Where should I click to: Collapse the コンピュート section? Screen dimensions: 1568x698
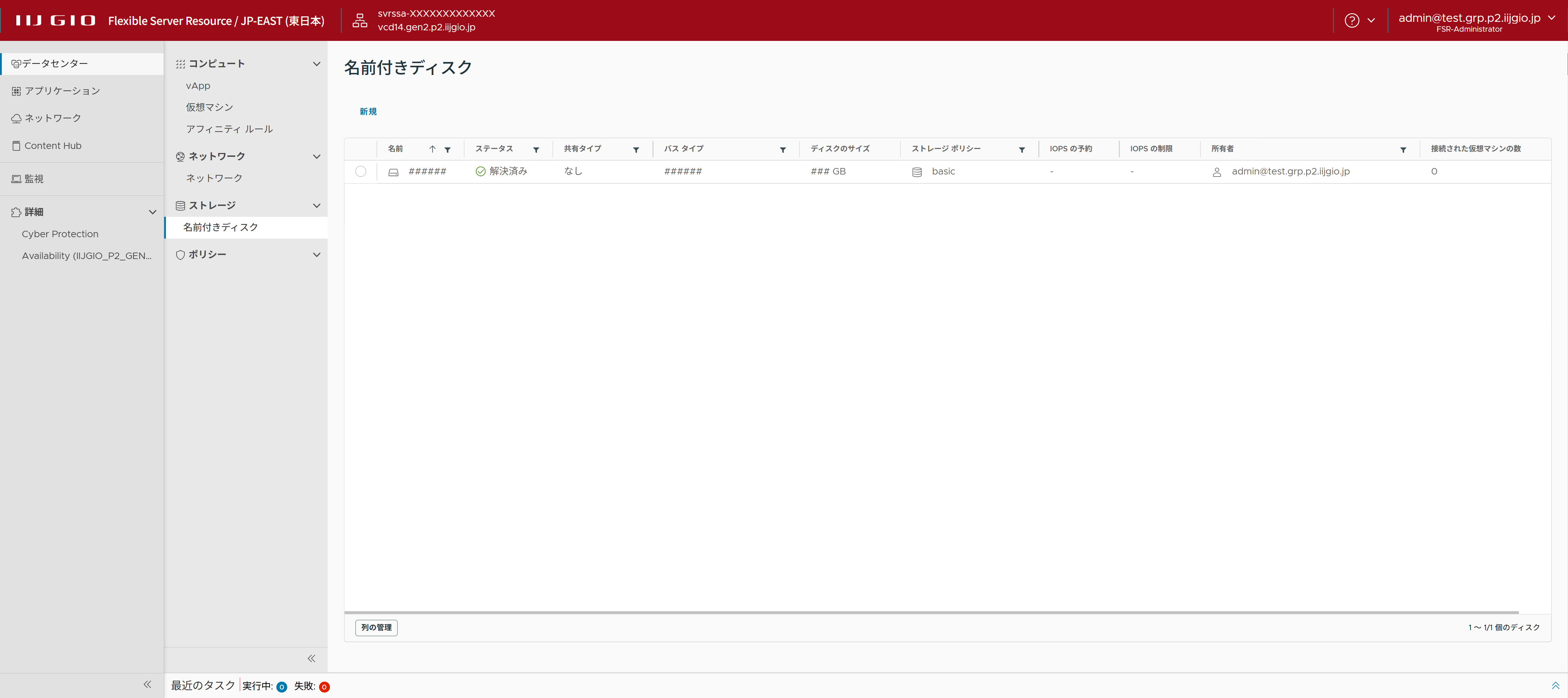click(317, 64)
